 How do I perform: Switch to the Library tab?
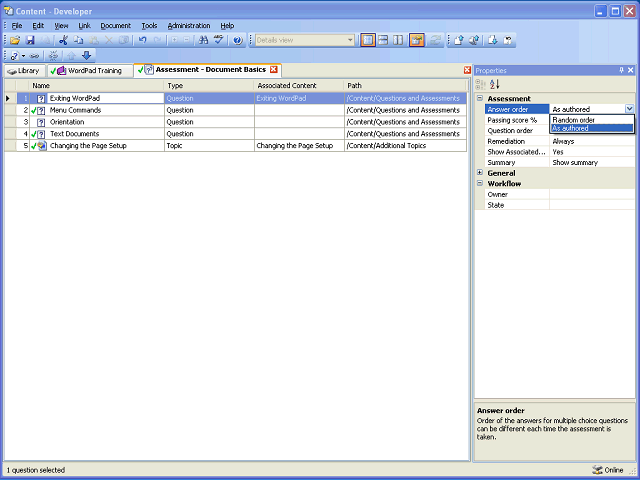(x=23, y=70)
